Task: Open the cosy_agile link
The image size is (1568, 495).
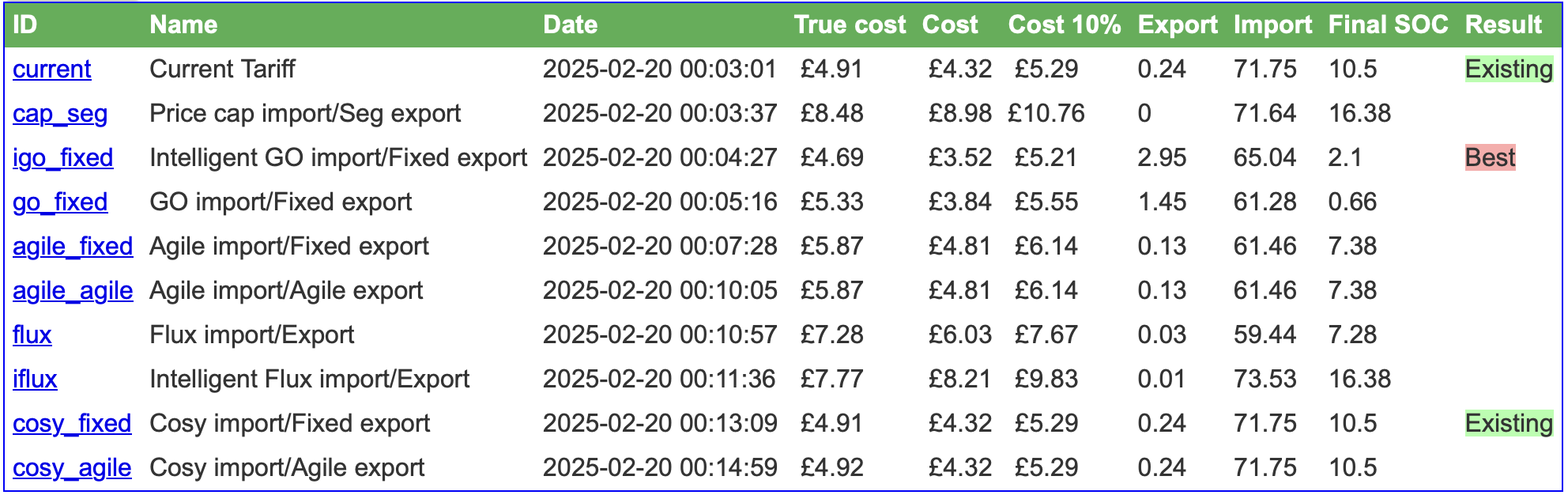Action: click(72, 468)
